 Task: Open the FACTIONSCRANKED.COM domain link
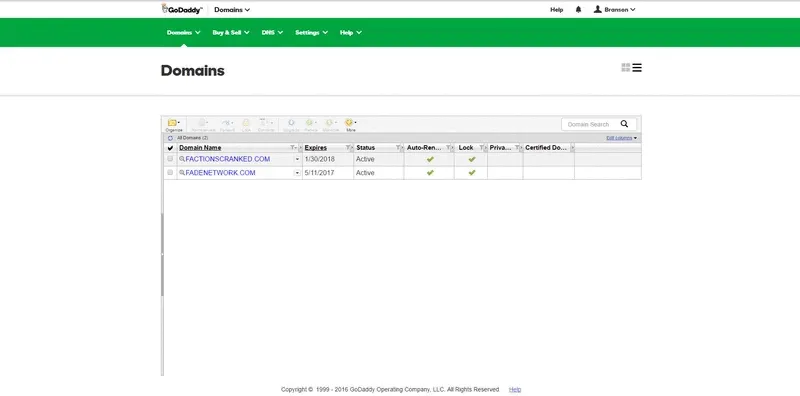[x=228, y=159]
